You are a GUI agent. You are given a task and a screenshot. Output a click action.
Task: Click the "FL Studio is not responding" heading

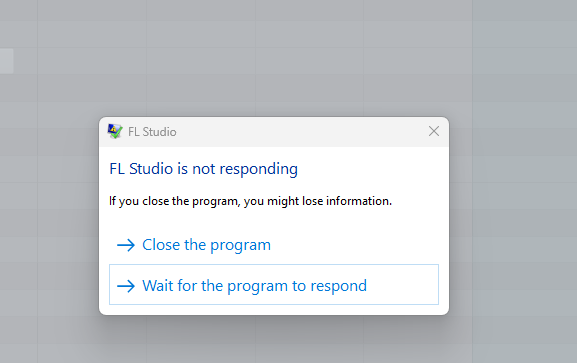[203, 169]
